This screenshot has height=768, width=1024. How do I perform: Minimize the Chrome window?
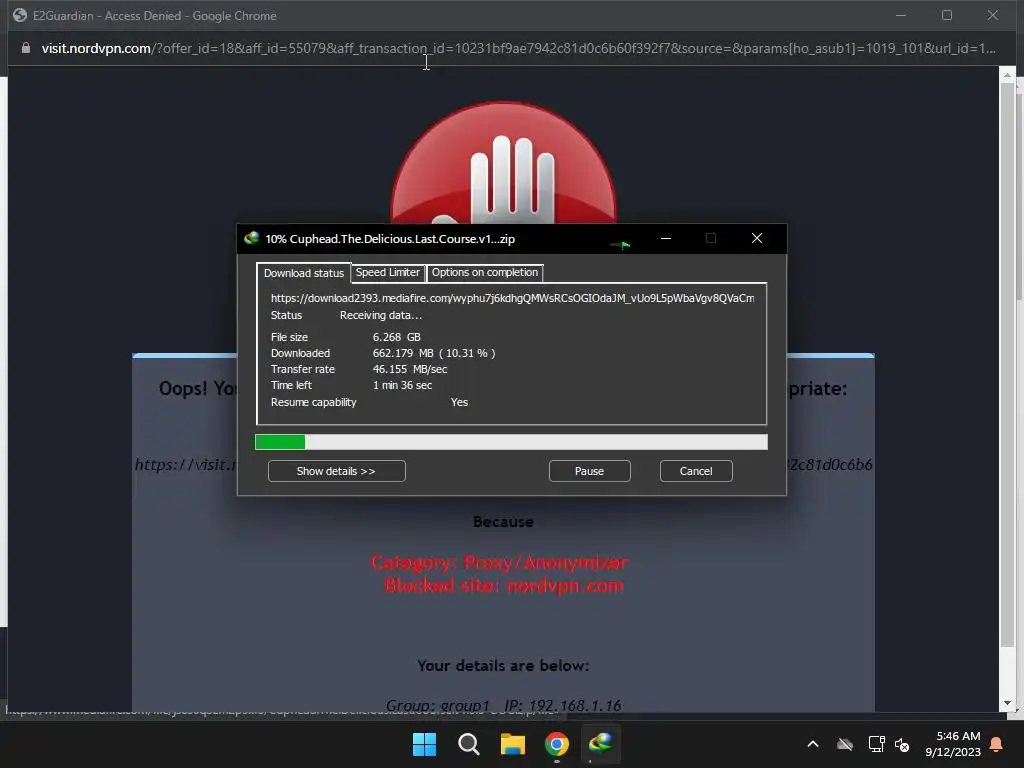coord(901,15)
